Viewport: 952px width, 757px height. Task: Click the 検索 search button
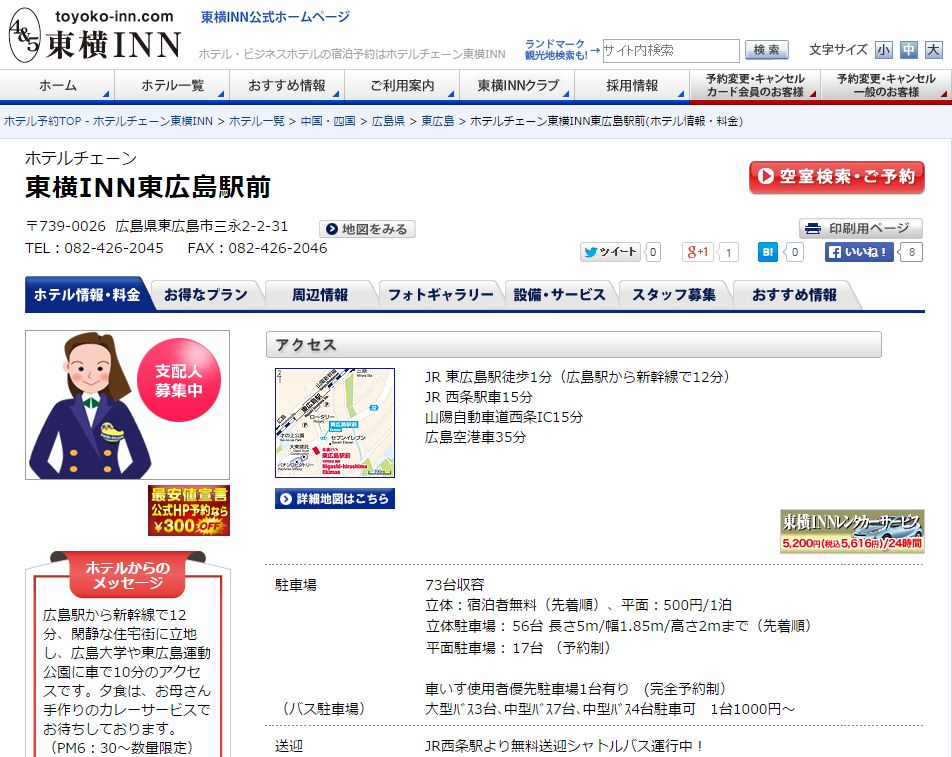pos(767,50)
